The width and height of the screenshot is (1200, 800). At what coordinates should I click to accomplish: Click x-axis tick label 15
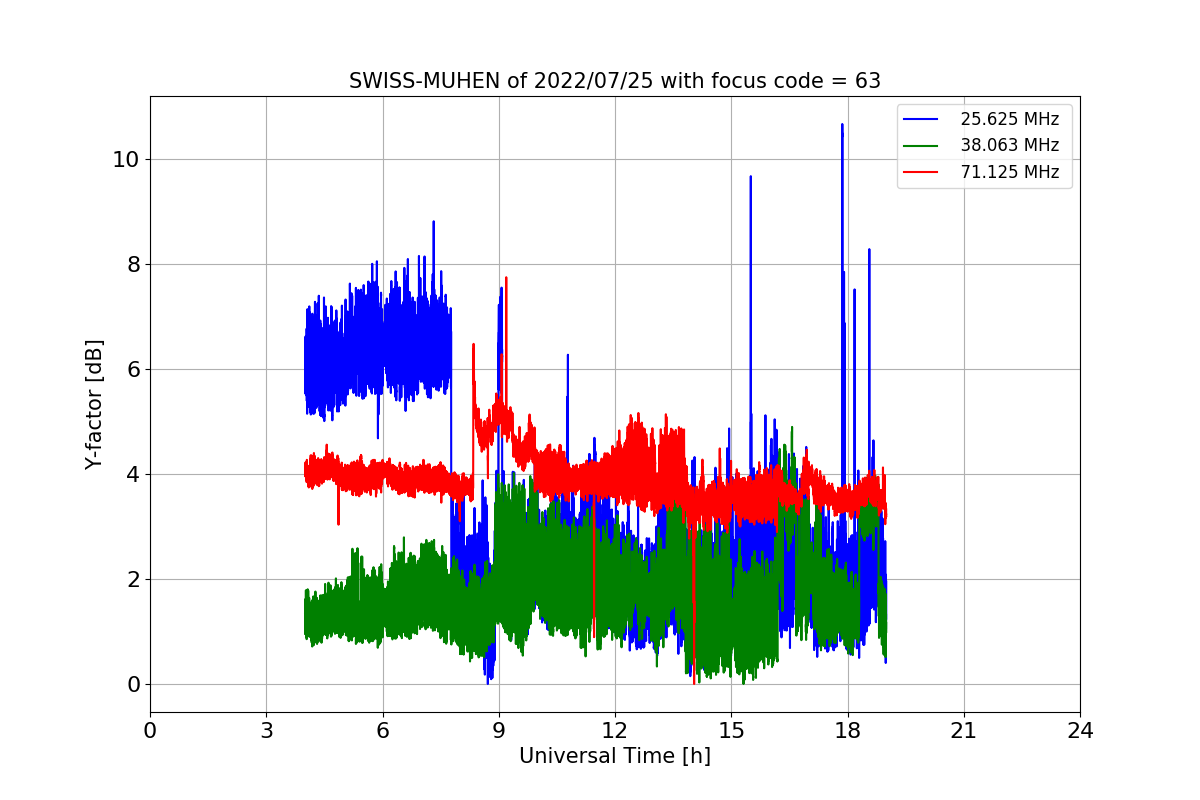pos(731,731)
